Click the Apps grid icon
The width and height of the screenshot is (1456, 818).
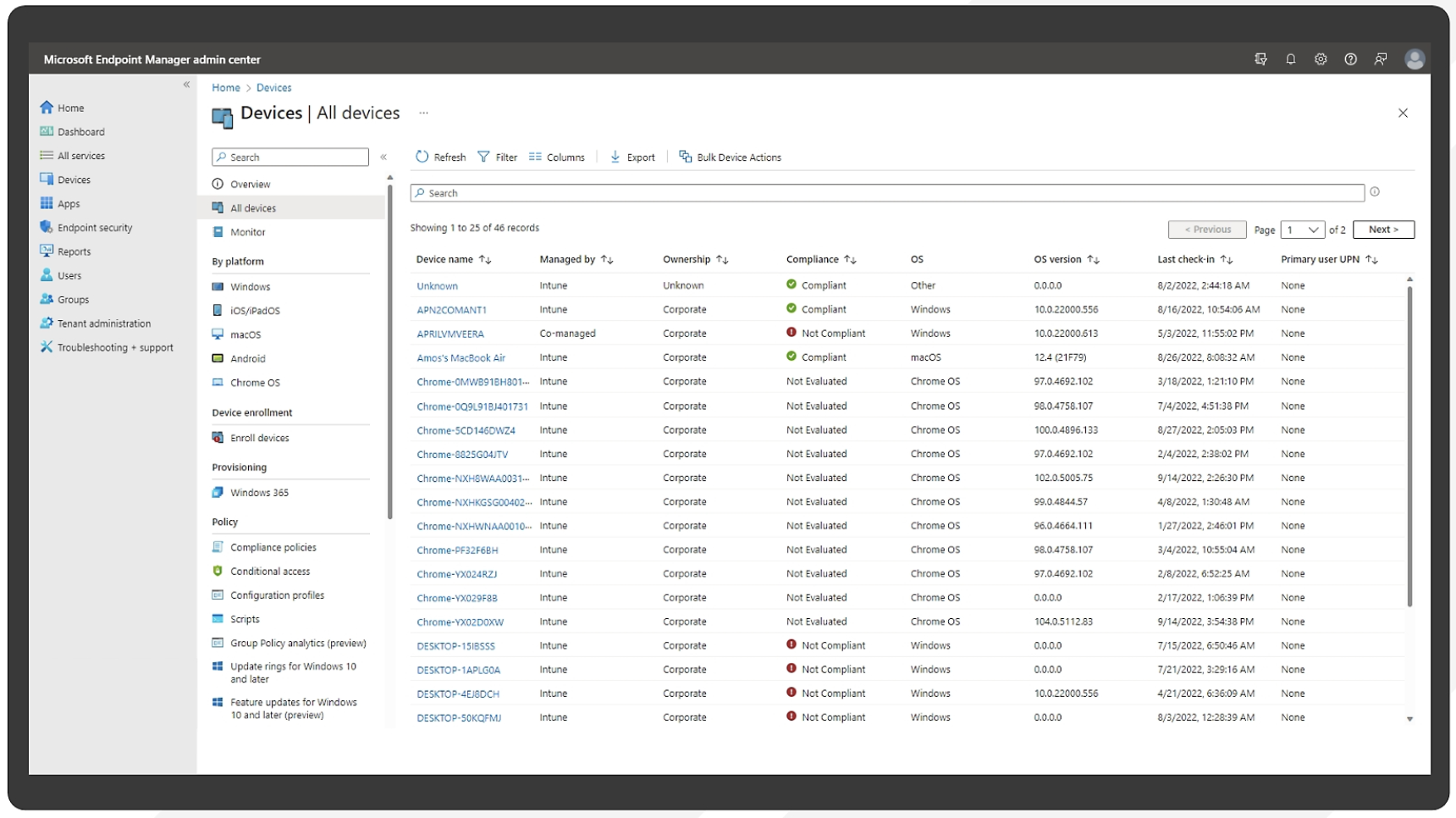47,203
